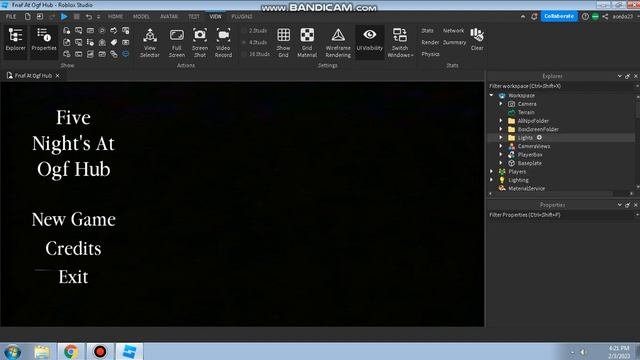Select the 16 Studs grid option
This screenshot has height=360, width=640.
(x=256, y=54)
